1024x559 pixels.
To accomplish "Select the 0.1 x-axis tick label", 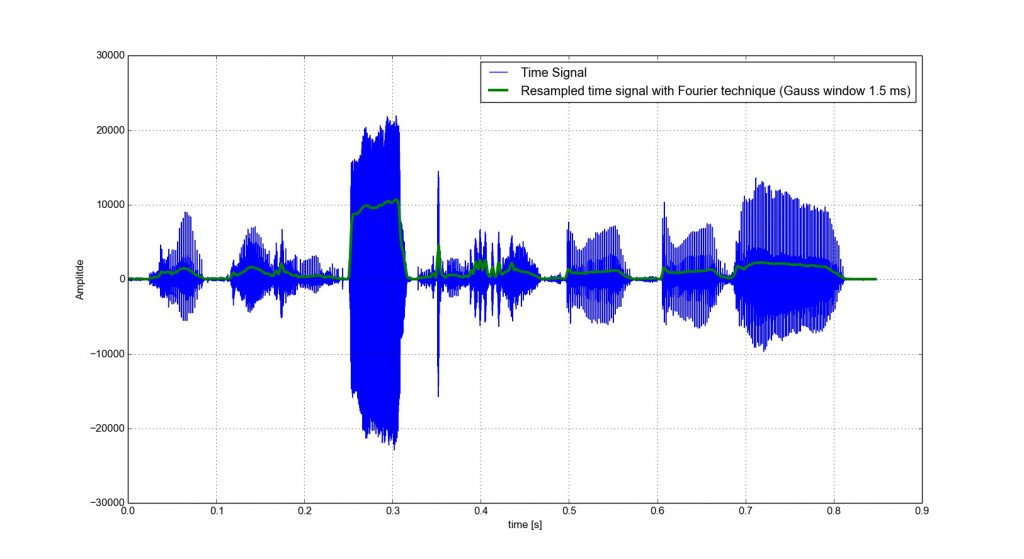I will (x=216, y=511).
